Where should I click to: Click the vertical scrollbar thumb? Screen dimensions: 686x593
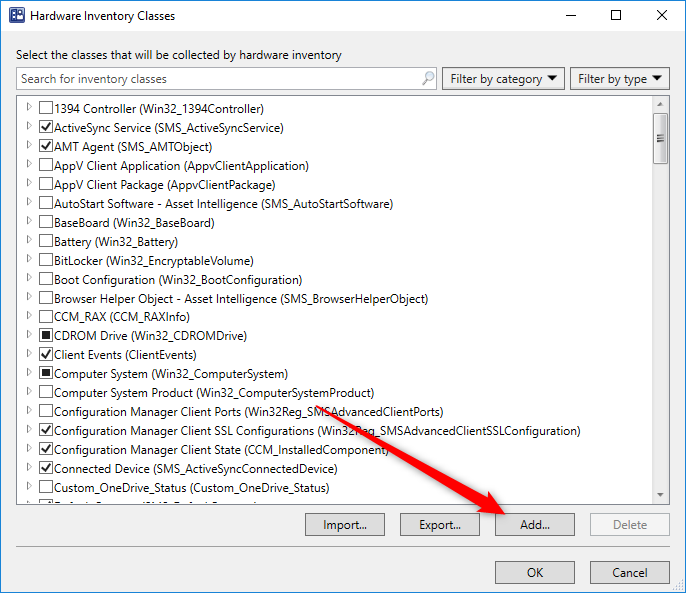point(660,138)
